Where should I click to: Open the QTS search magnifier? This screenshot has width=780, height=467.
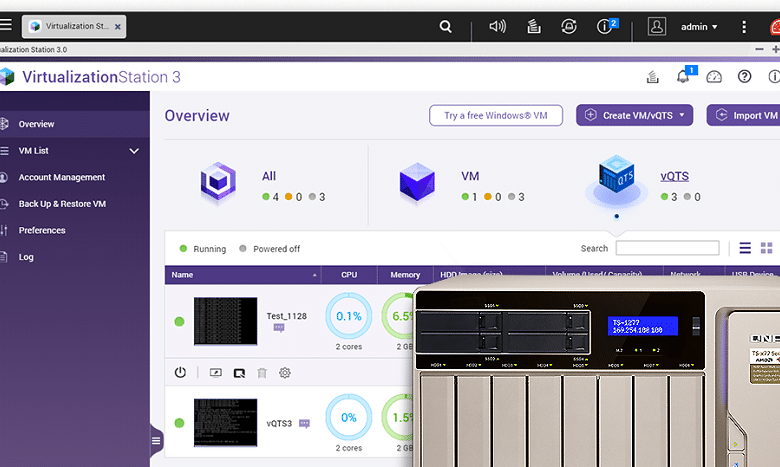pyautogui.click(x=445, y=26)
